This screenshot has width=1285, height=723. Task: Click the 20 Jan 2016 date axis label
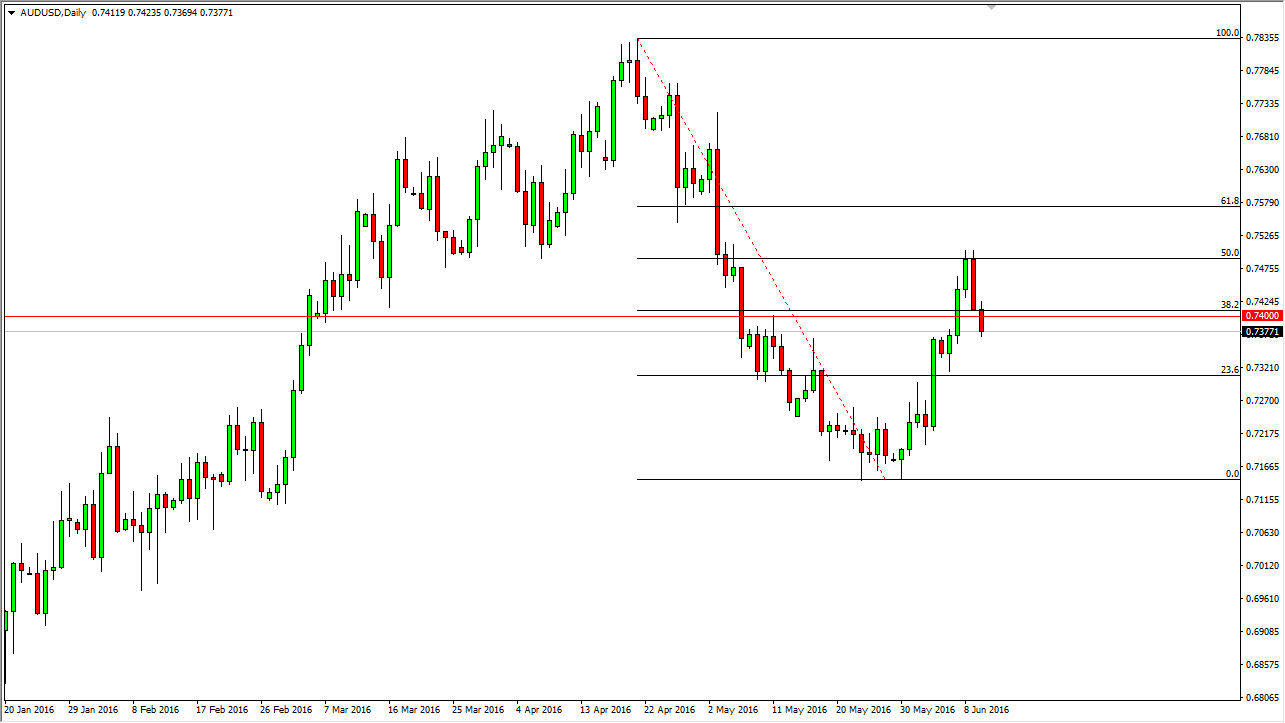pyautogui.click(x=32, y=709)
